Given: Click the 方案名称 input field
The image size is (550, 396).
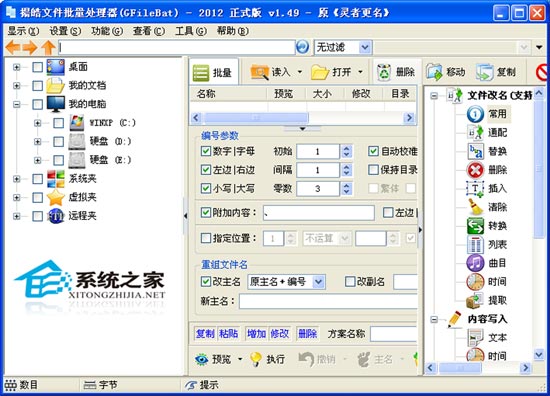Looking at the screenshot, I should 394,334.
